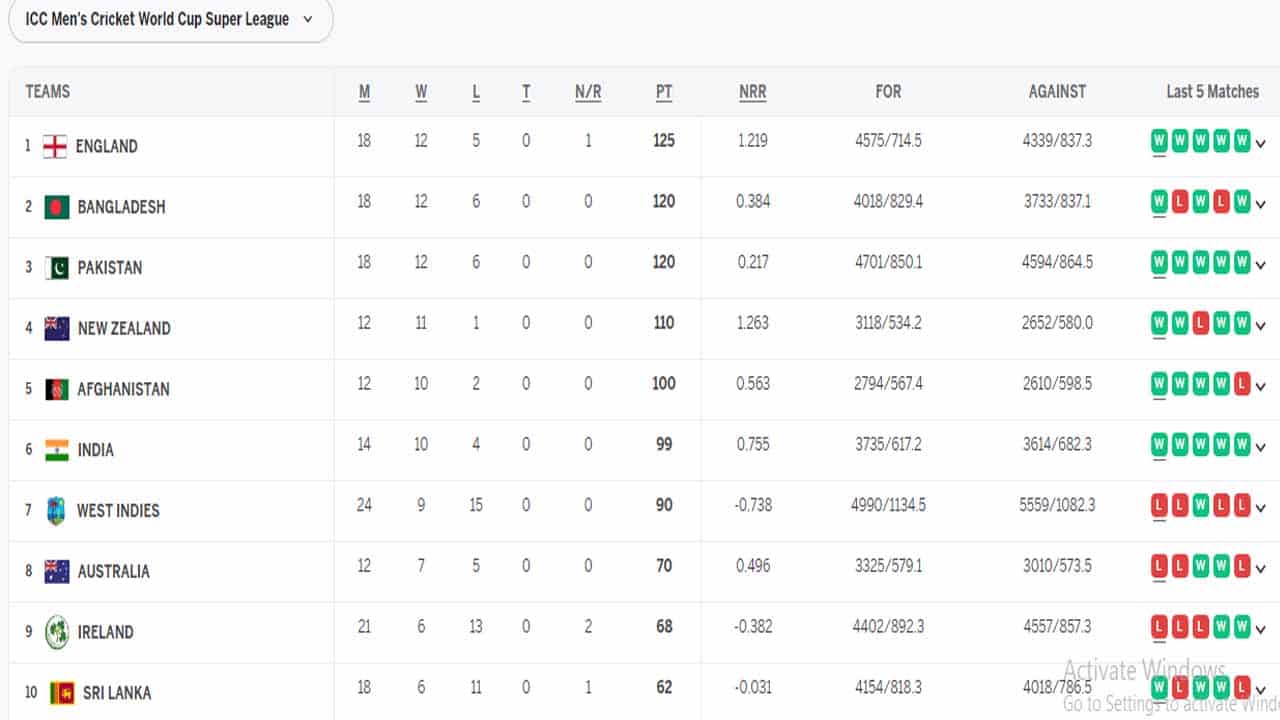Open the Australia team name link

pos(113,571)
